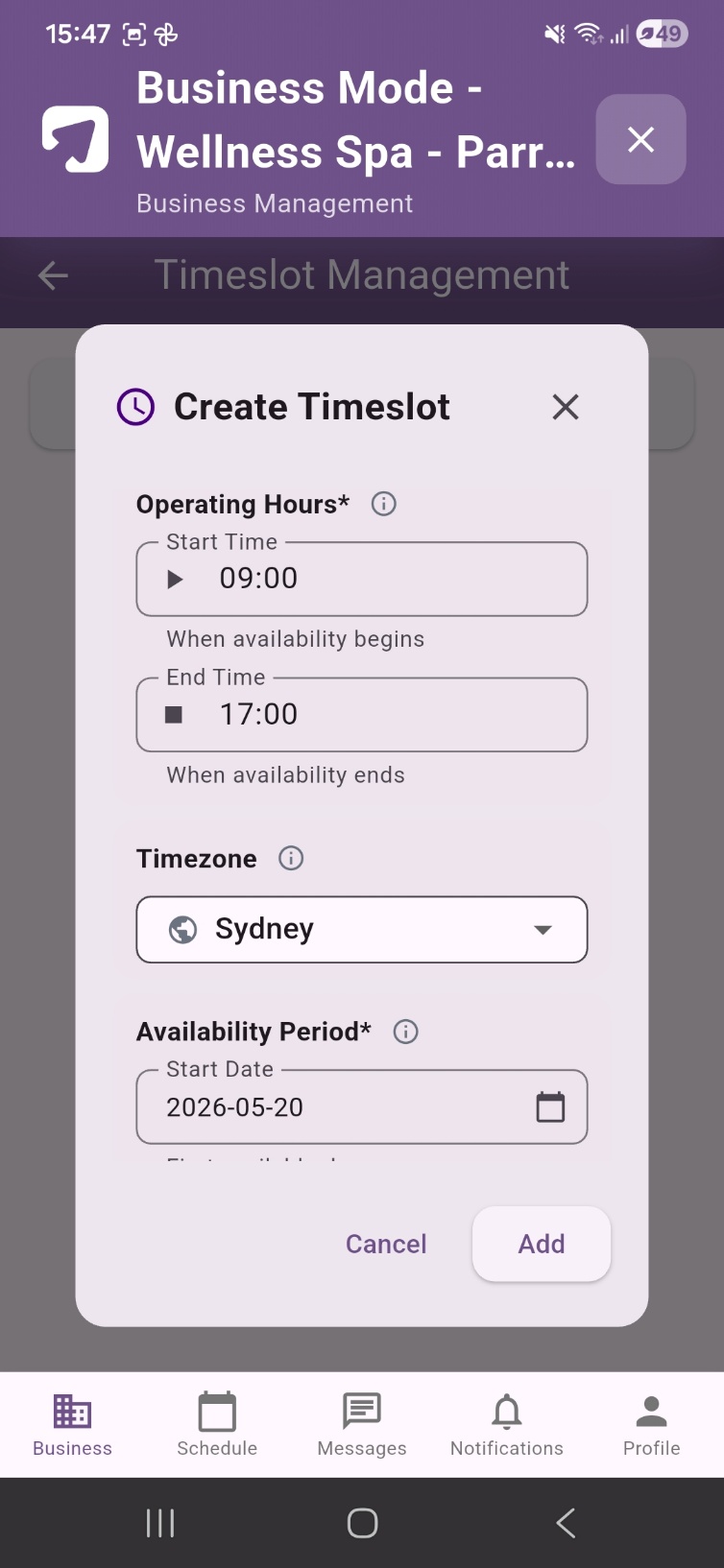Expand the Sydney timezone dropdown
This screenshot has width=724, height=1568.
tap(362, 929)
